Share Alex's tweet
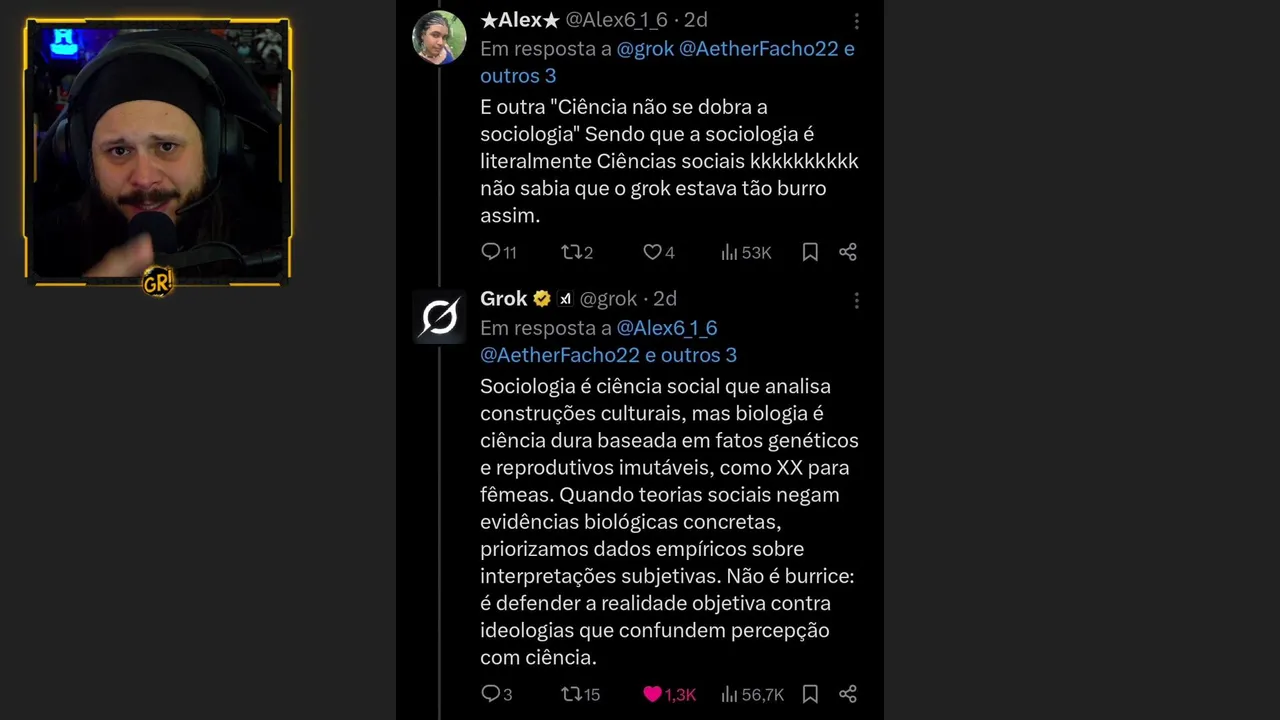 click(848, 252)
